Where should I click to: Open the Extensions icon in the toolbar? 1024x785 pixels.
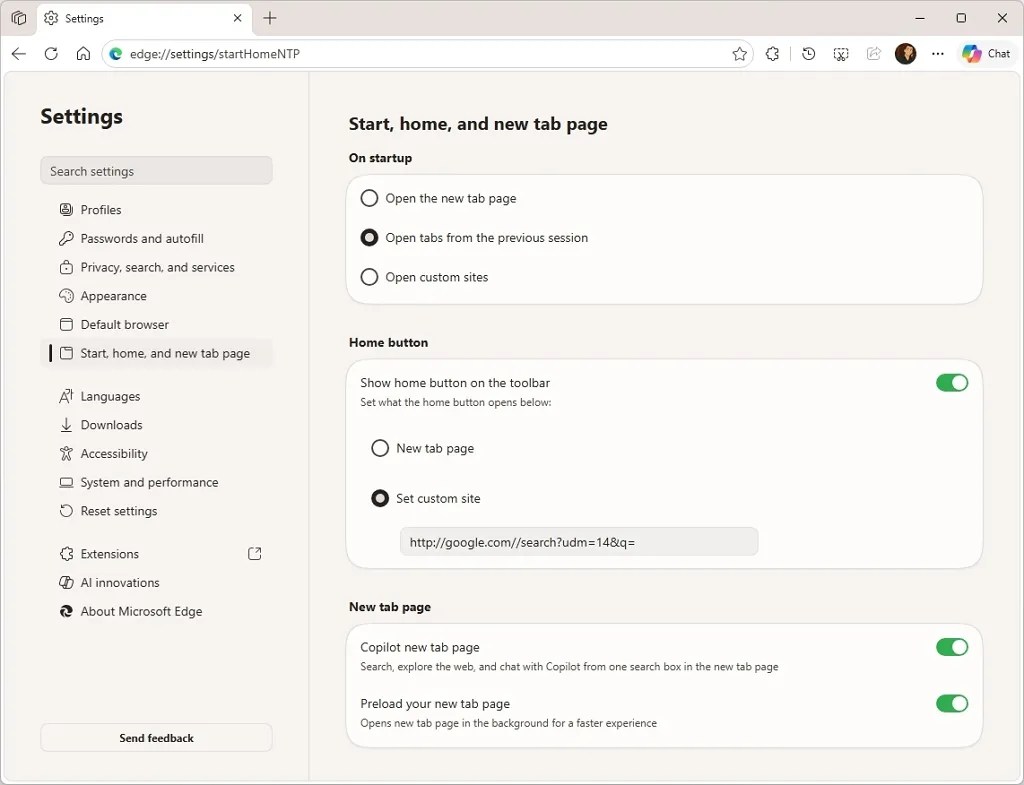point(772,53)
